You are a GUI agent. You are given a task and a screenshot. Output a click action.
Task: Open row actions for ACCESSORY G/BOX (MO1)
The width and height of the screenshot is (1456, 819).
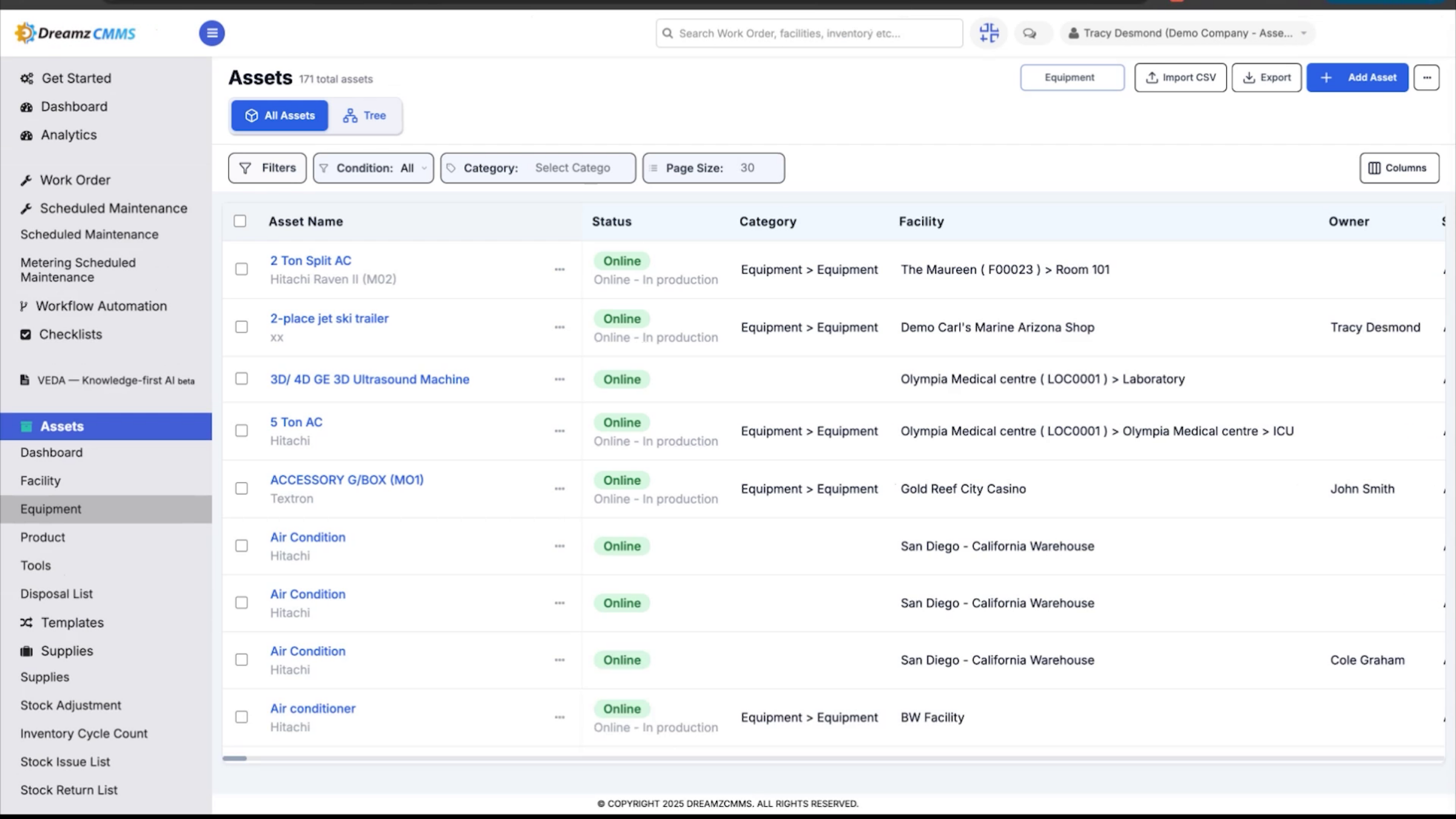pyautogui.click(x=559, y=488)
